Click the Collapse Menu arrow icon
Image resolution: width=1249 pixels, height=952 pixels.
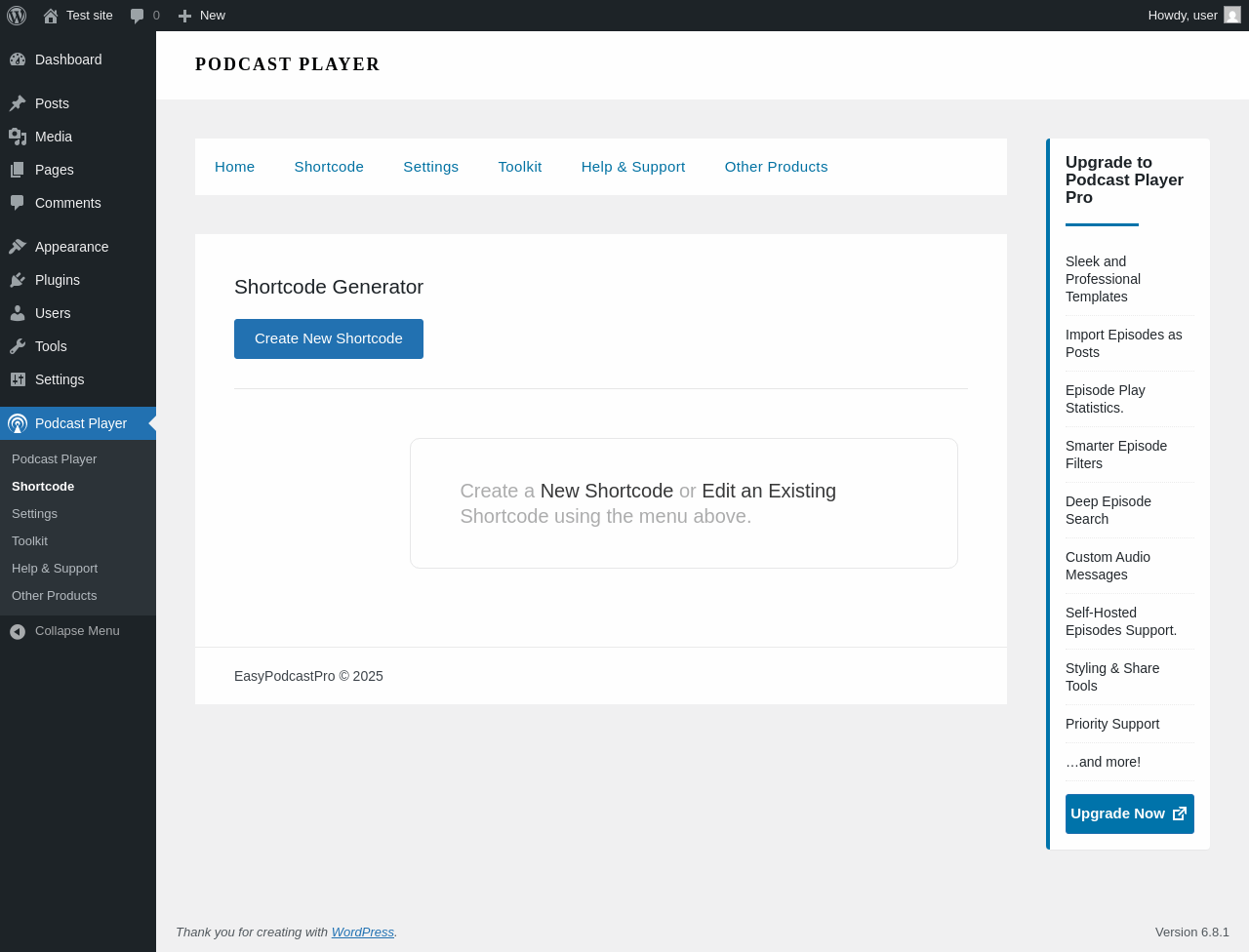click(18, 632)
